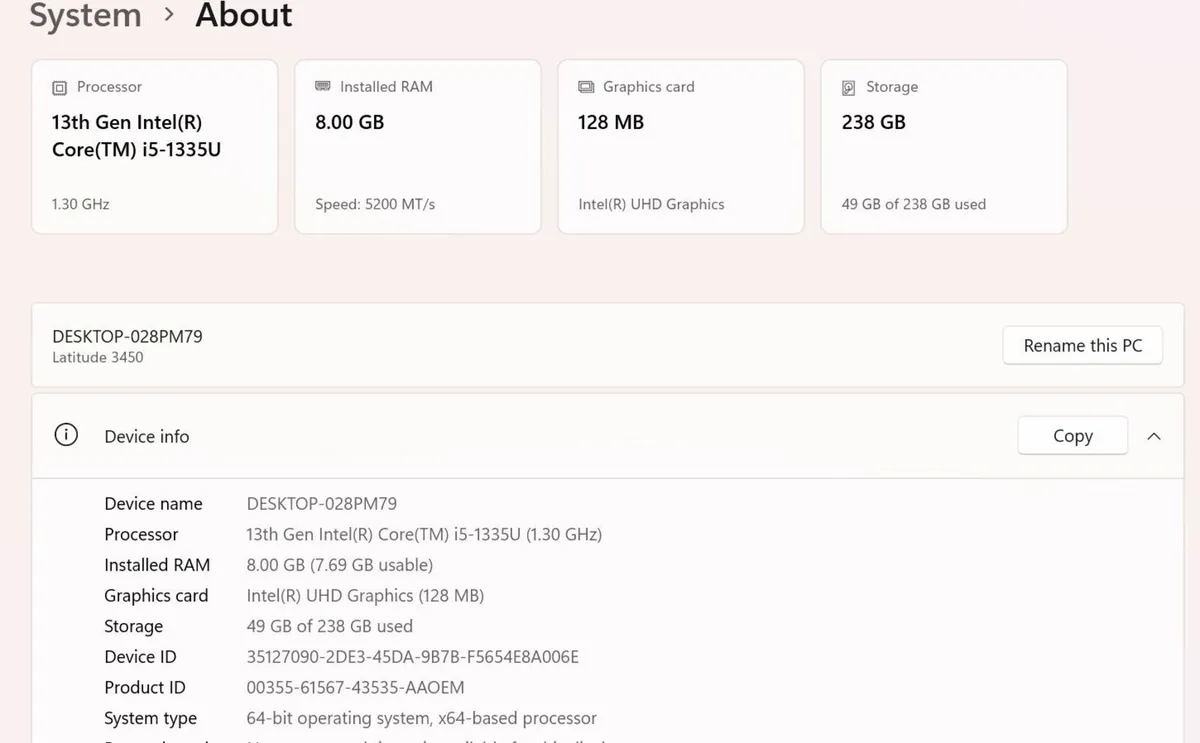Click the Graphics card icon

[x=586, y=87]
